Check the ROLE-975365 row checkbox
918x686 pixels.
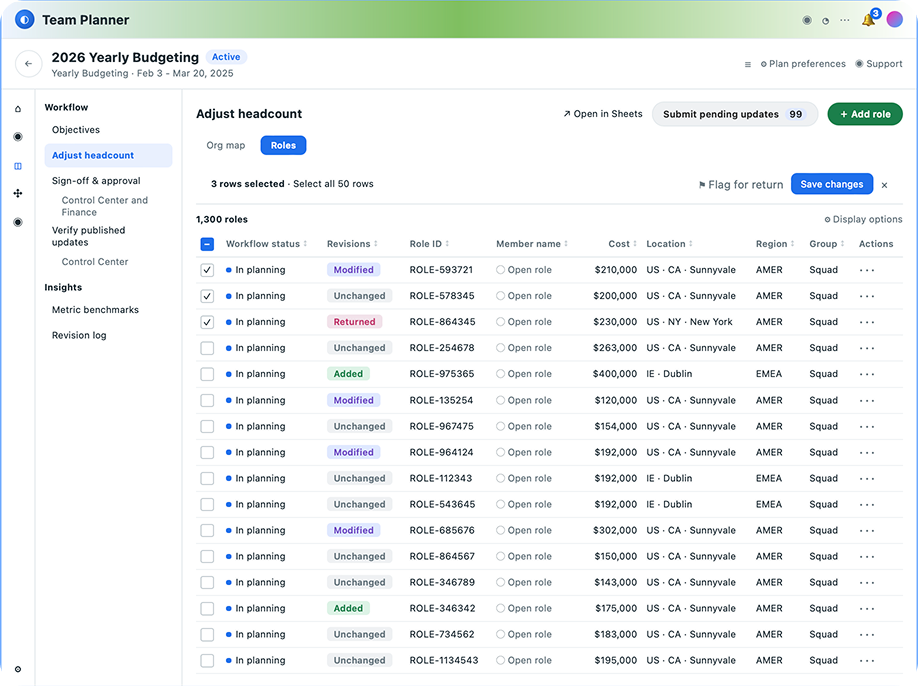coord(207,374)
